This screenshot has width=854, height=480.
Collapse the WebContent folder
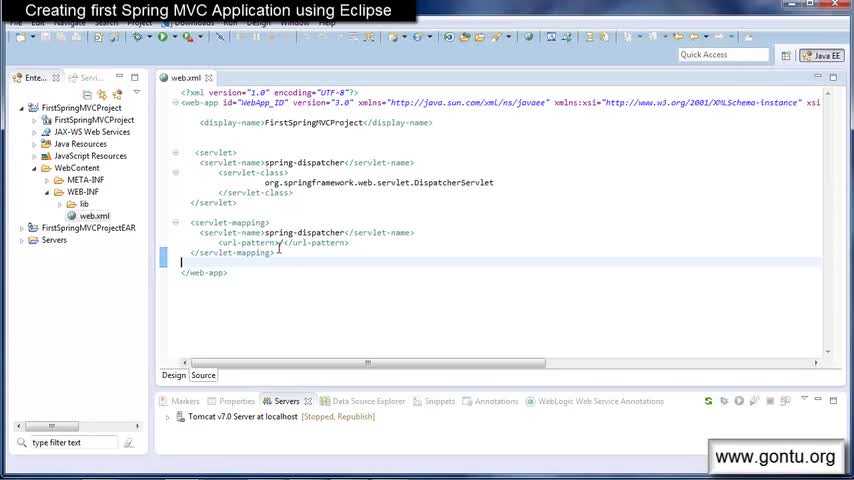(x=34, y=168)
